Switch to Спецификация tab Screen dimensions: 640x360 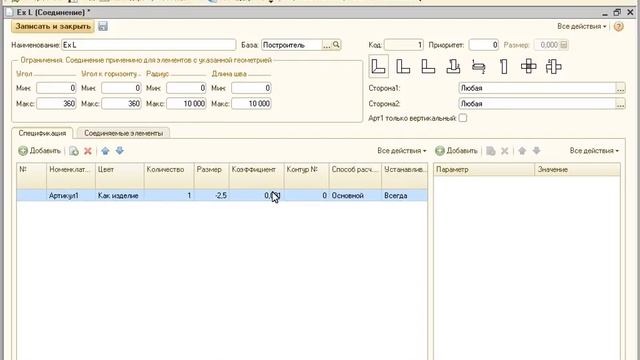click(x=42, y=133)
